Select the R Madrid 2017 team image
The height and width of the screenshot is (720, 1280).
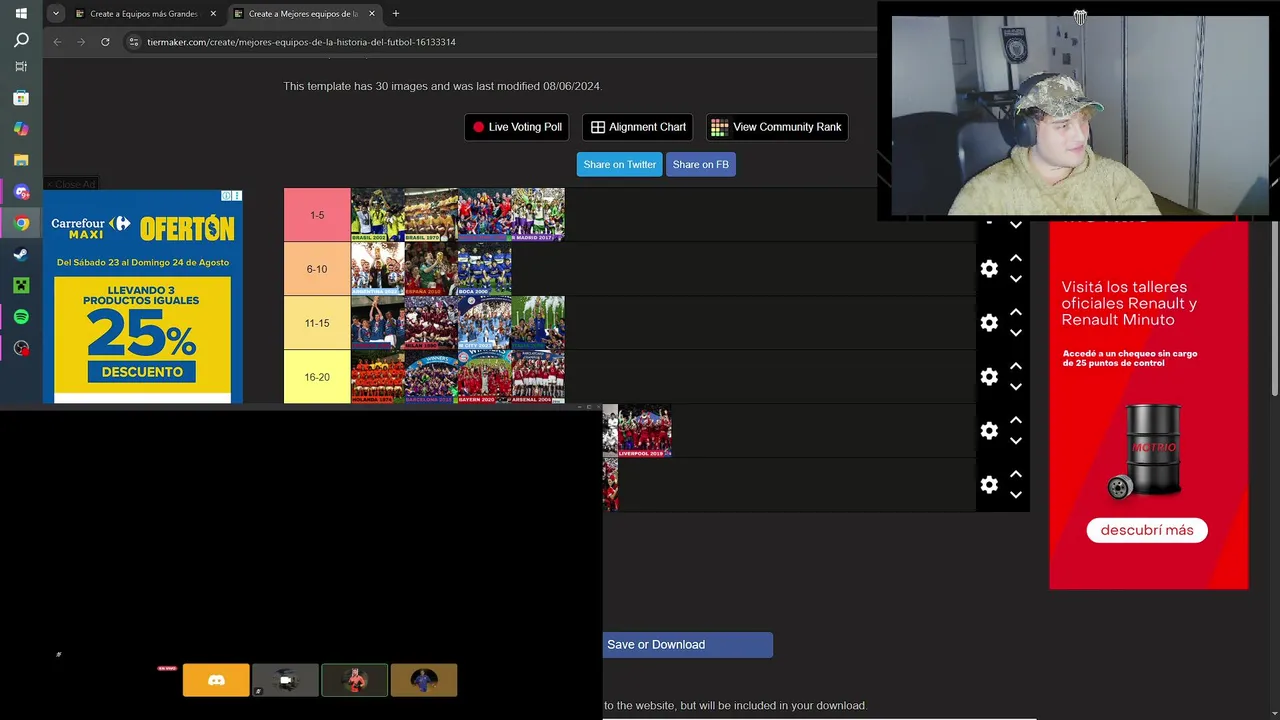tap(538, 215)
